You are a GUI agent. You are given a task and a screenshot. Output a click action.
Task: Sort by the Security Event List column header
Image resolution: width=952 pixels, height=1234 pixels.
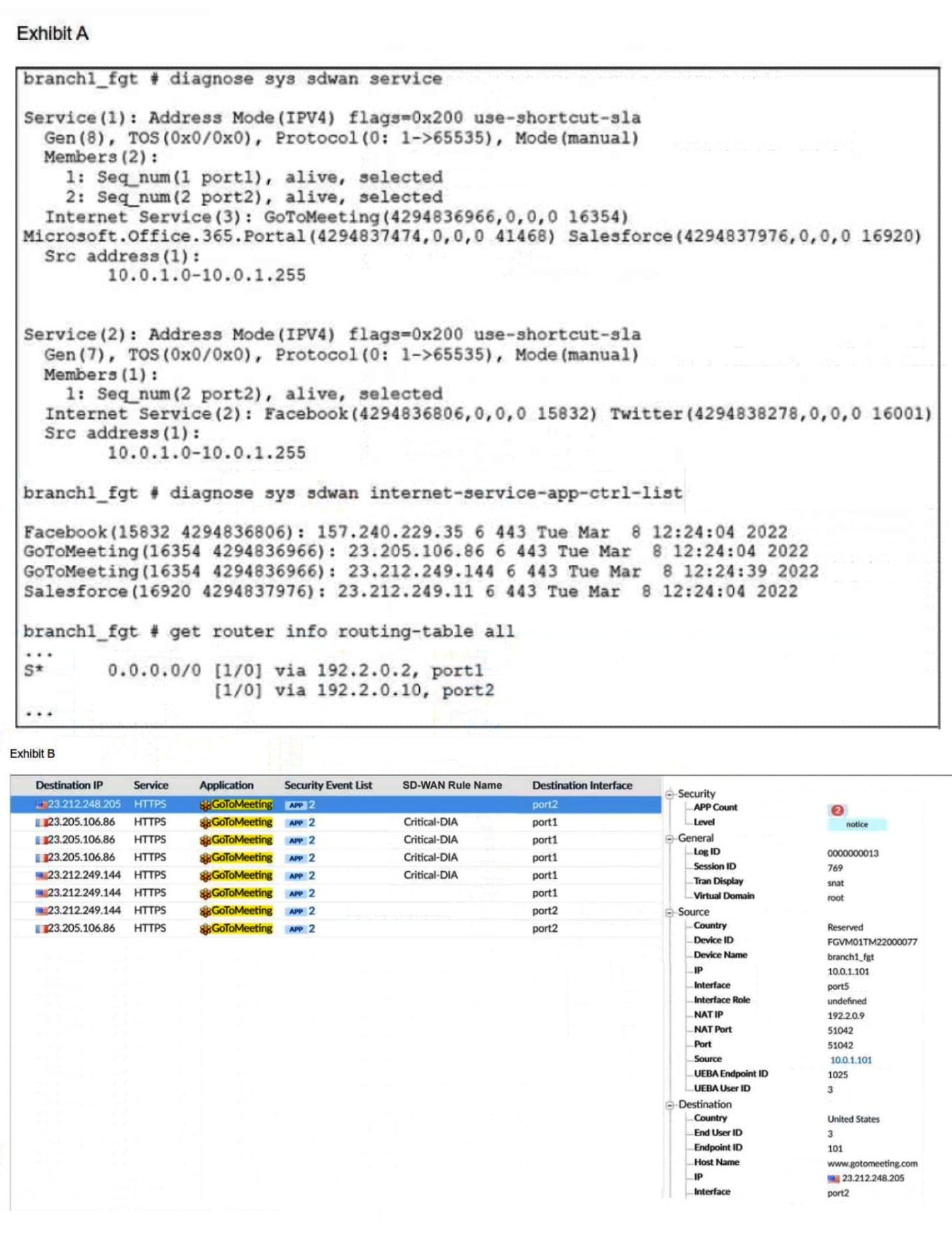point(328,785)
